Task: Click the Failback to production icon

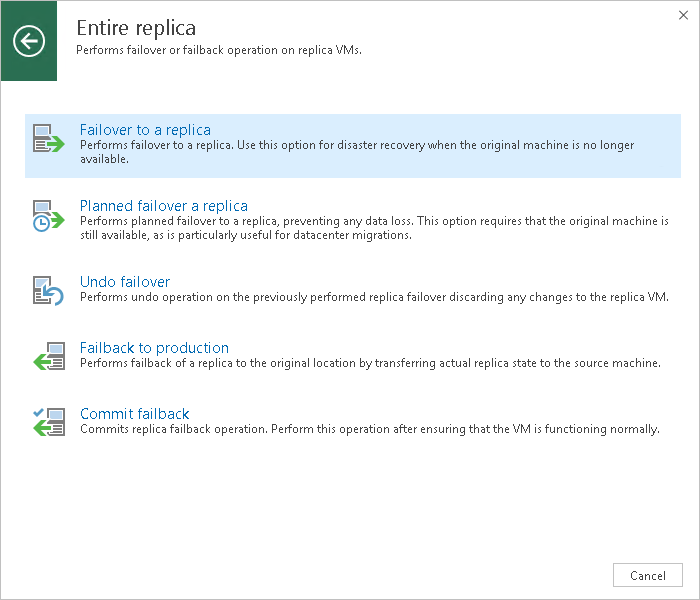Action: click(47, 356)
